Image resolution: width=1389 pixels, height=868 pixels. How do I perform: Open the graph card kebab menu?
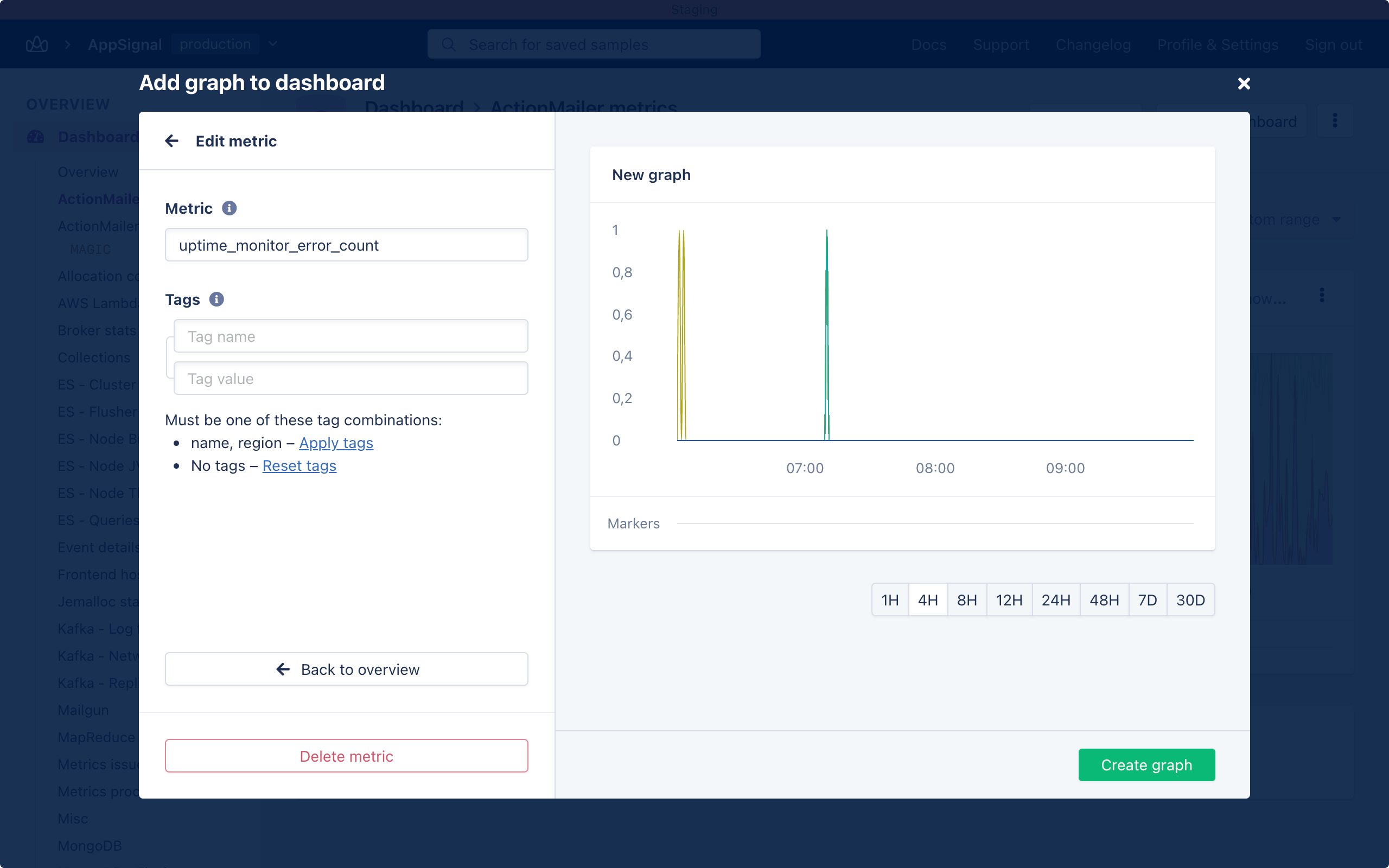tap(1321, 295)
